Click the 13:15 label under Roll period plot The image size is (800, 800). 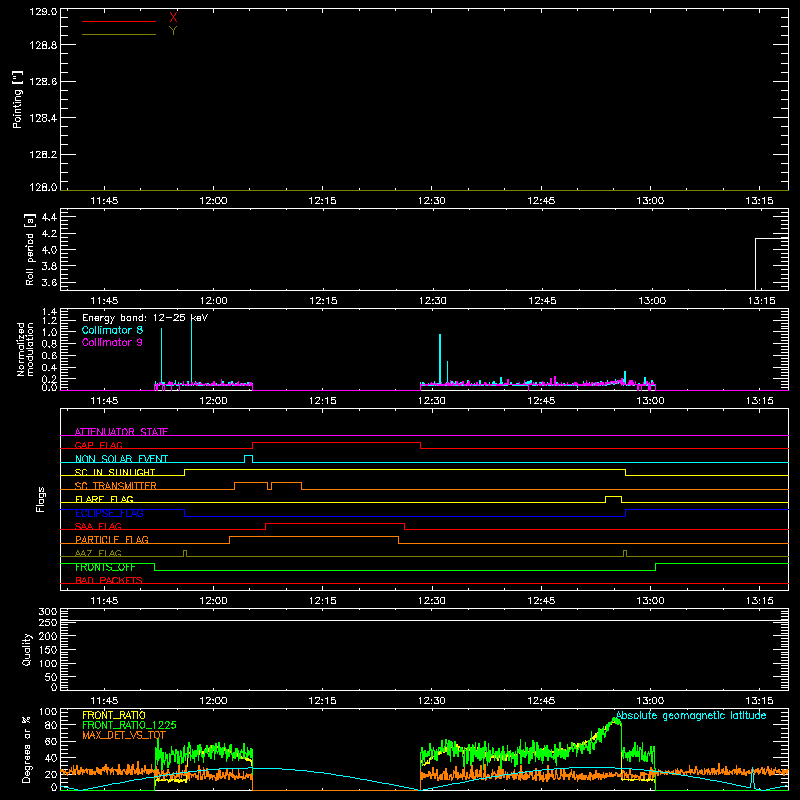pos(761,301)
